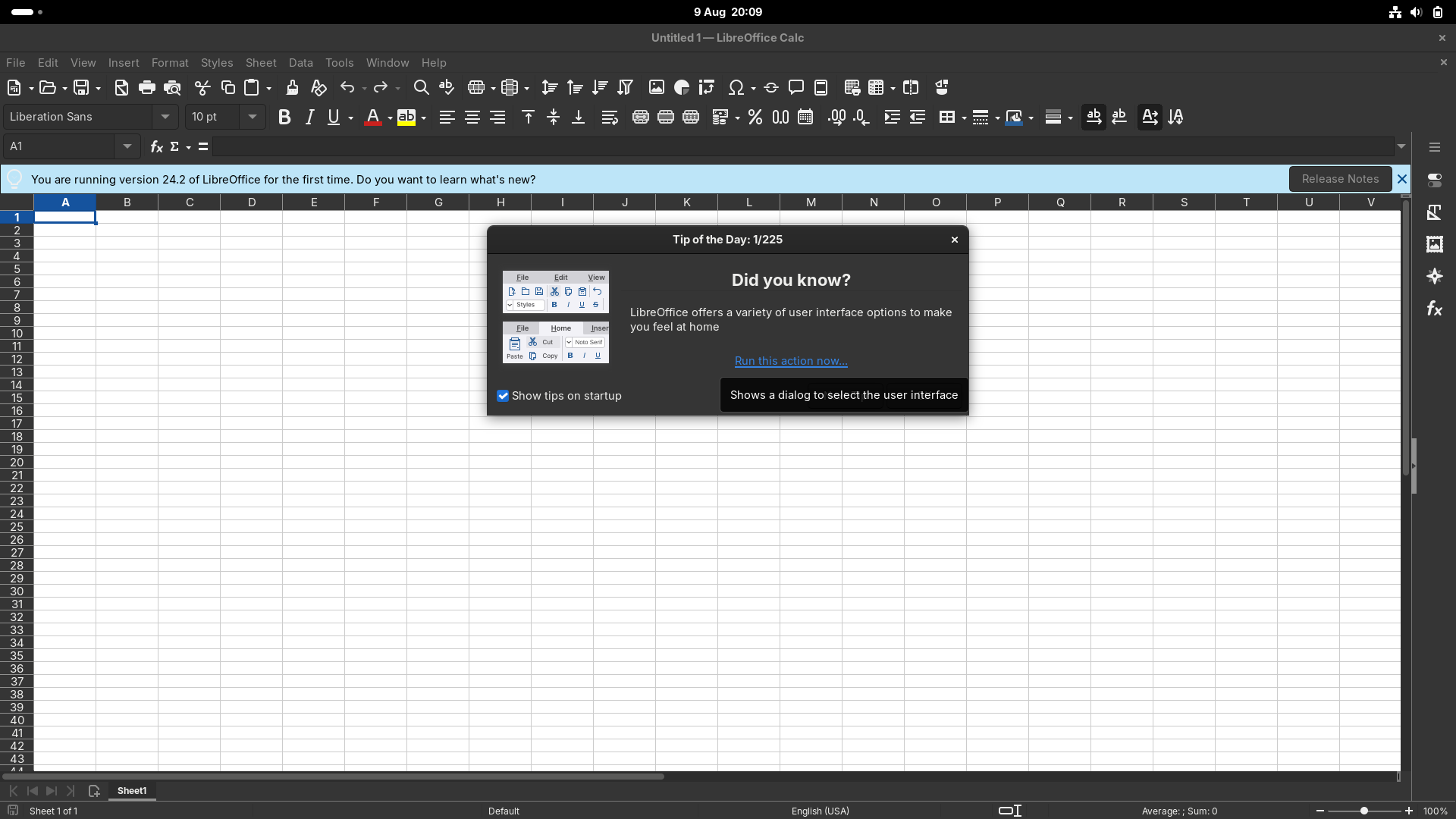Format selected cells as percent

pyautogui.click(x=755, y=117)
